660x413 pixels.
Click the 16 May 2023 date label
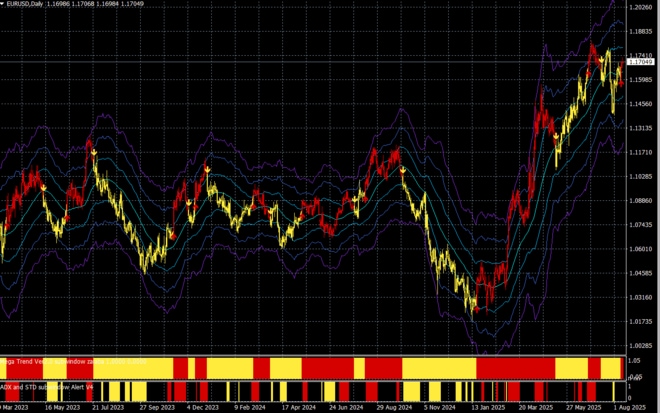coord(62,408)
